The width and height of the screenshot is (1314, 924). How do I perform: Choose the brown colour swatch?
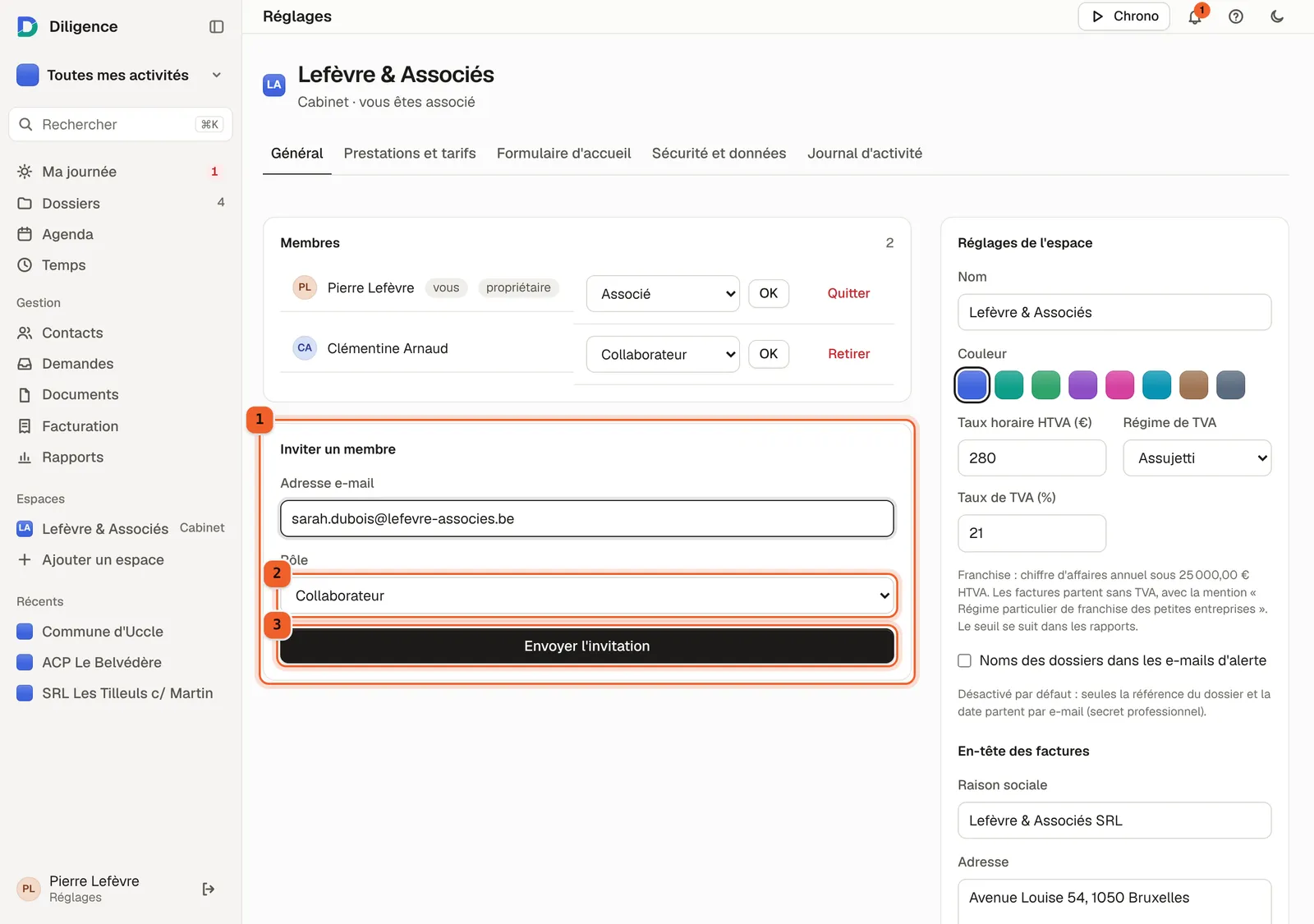1193,384
